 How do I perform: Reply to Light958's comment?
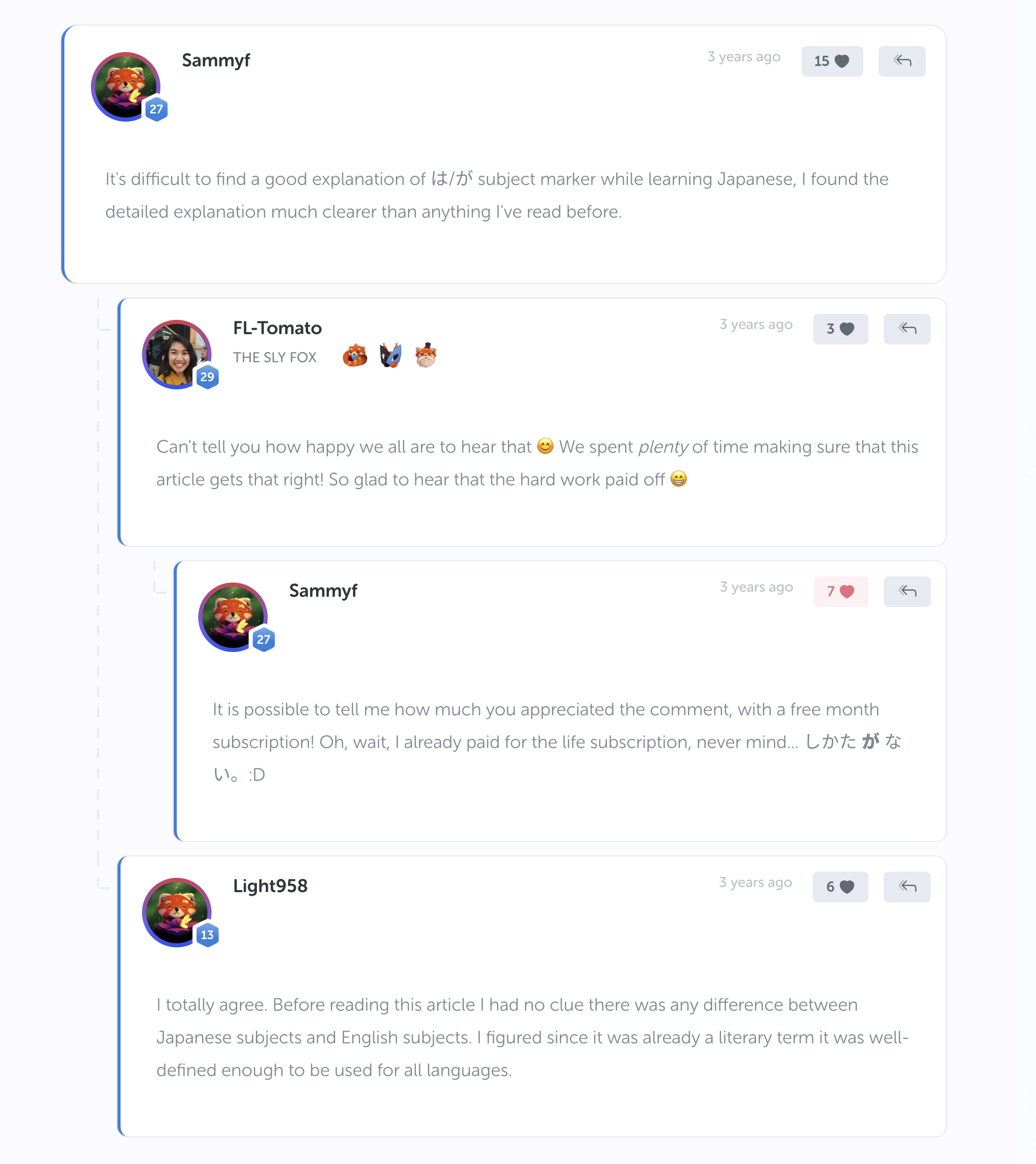(906, 886)
